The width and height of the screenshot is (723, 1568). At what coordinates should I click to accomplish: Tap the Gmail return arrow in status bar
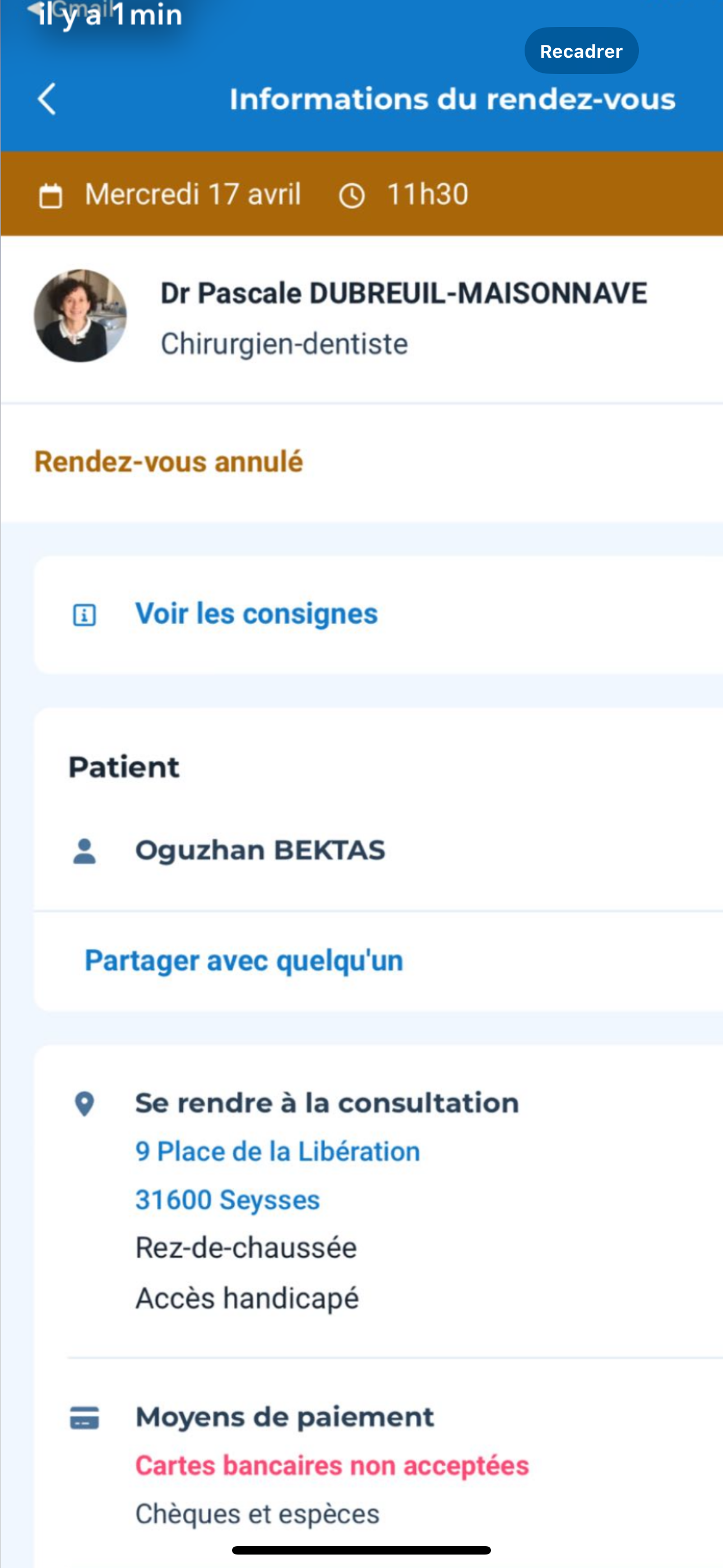(x=35, y=8)
